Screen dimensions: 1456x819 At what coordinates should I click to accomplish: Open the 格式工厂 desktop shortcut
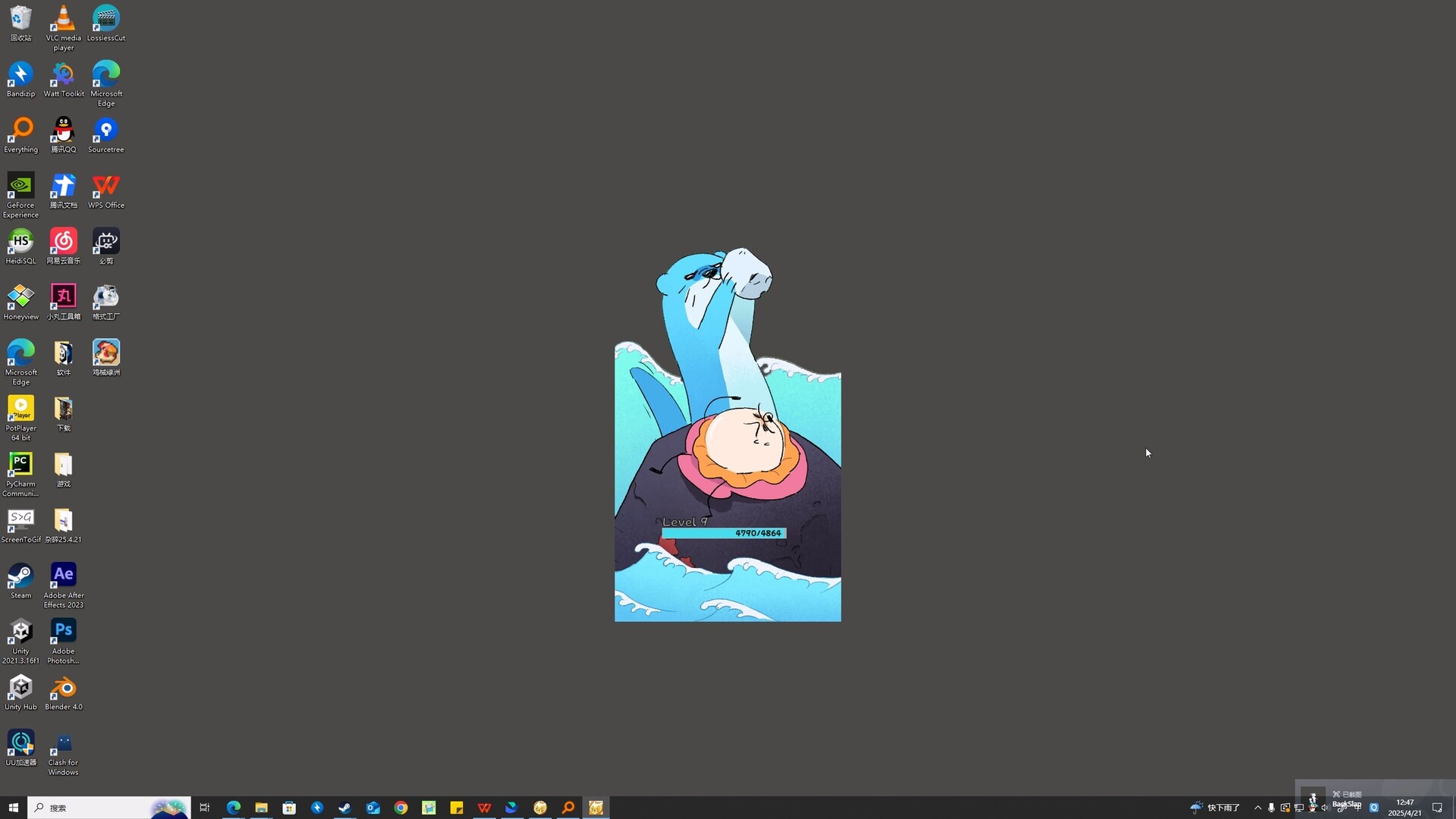coord(106,302)
